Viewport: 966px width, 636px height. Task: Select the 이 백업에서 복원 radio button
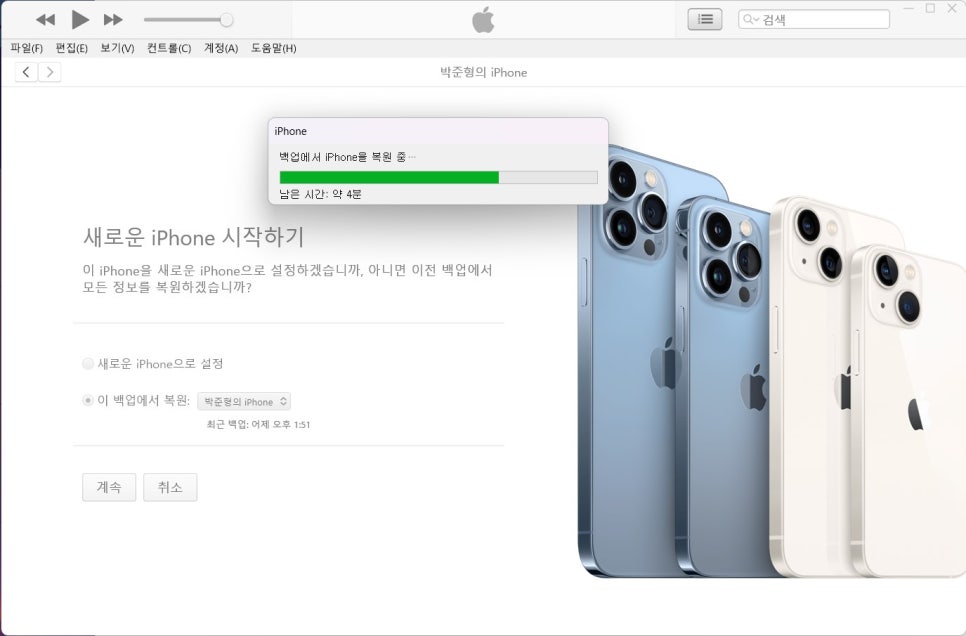point(88,401)
